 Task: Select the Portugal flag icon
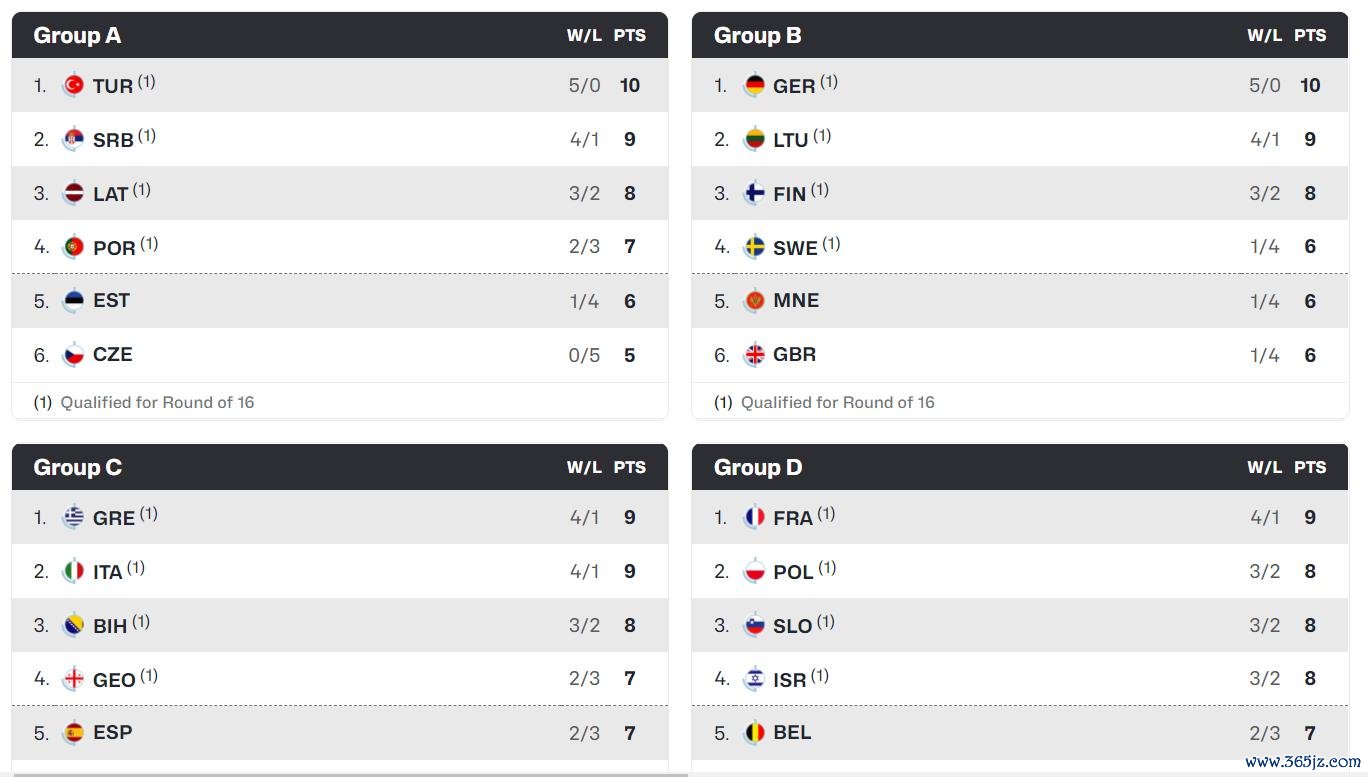[73, 247]
